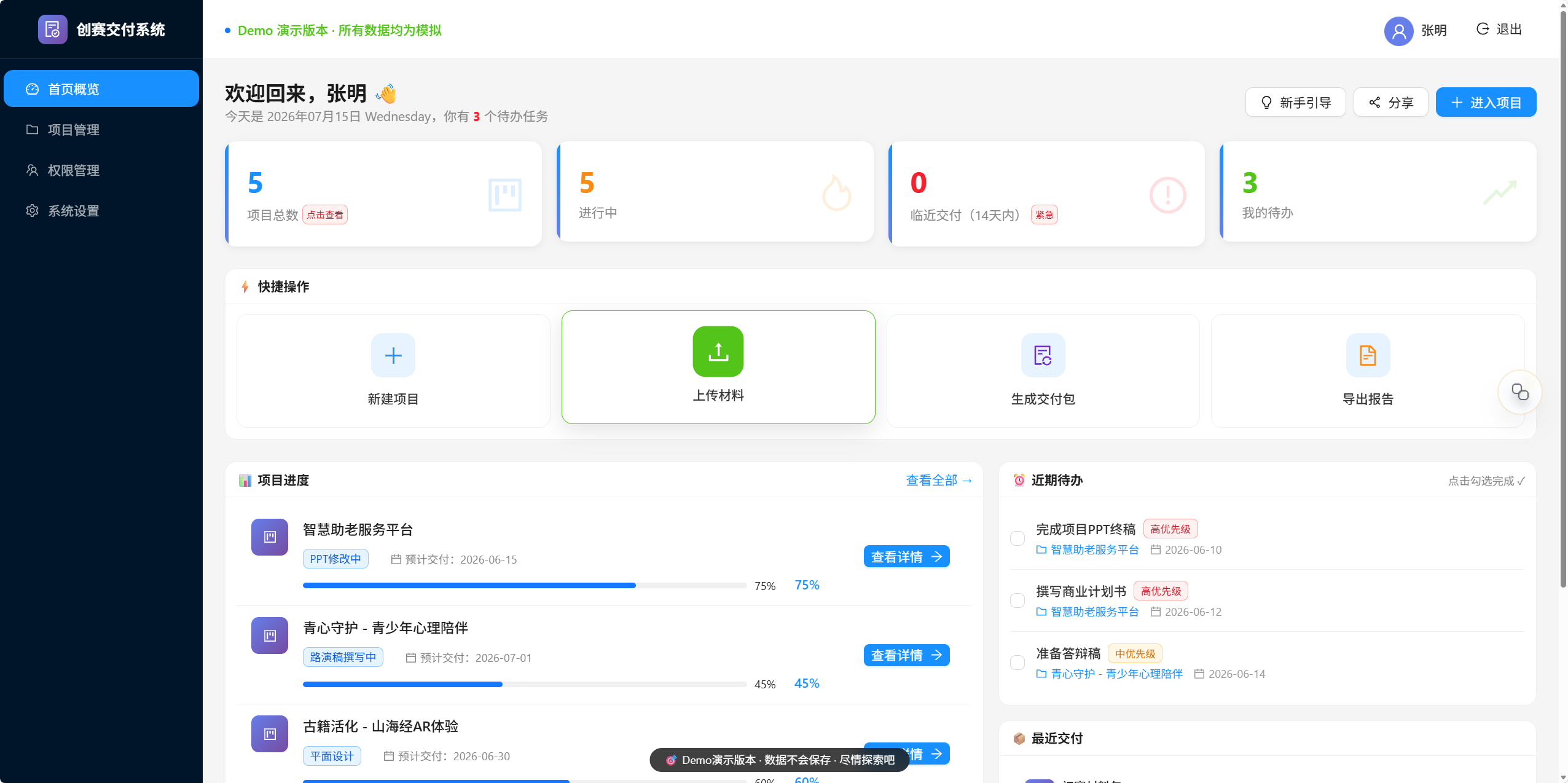Click 点击勾选完成 hint text
1568x783 pixels.
click(1486, 481)
